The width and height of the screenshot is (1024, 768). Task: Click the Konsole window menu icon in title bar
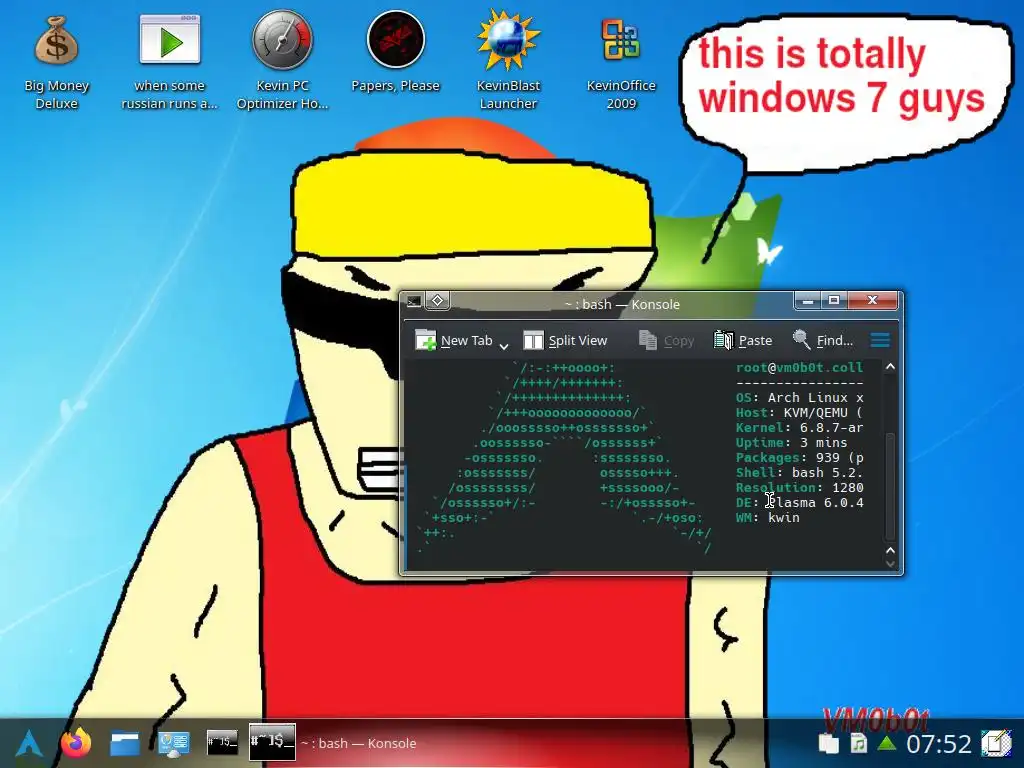point(414,301)
